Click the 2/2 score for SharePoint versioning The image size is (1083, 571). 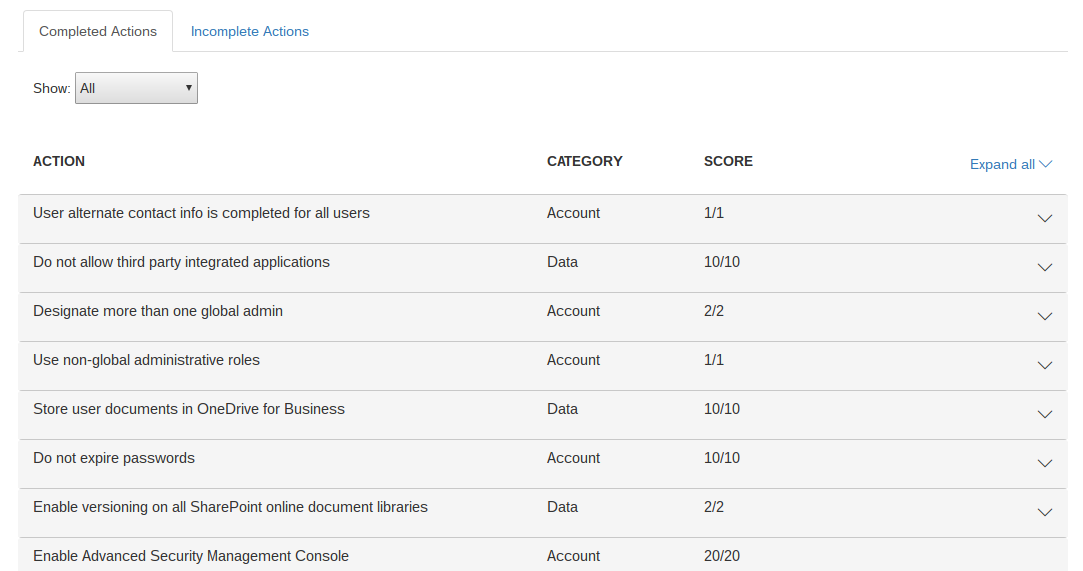click(x=713, y=507)
